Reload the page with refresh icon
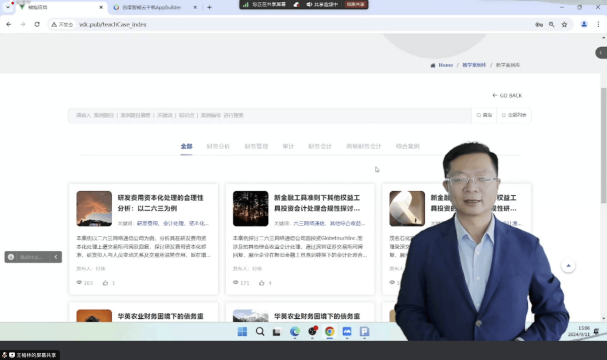 click(37, 24)
